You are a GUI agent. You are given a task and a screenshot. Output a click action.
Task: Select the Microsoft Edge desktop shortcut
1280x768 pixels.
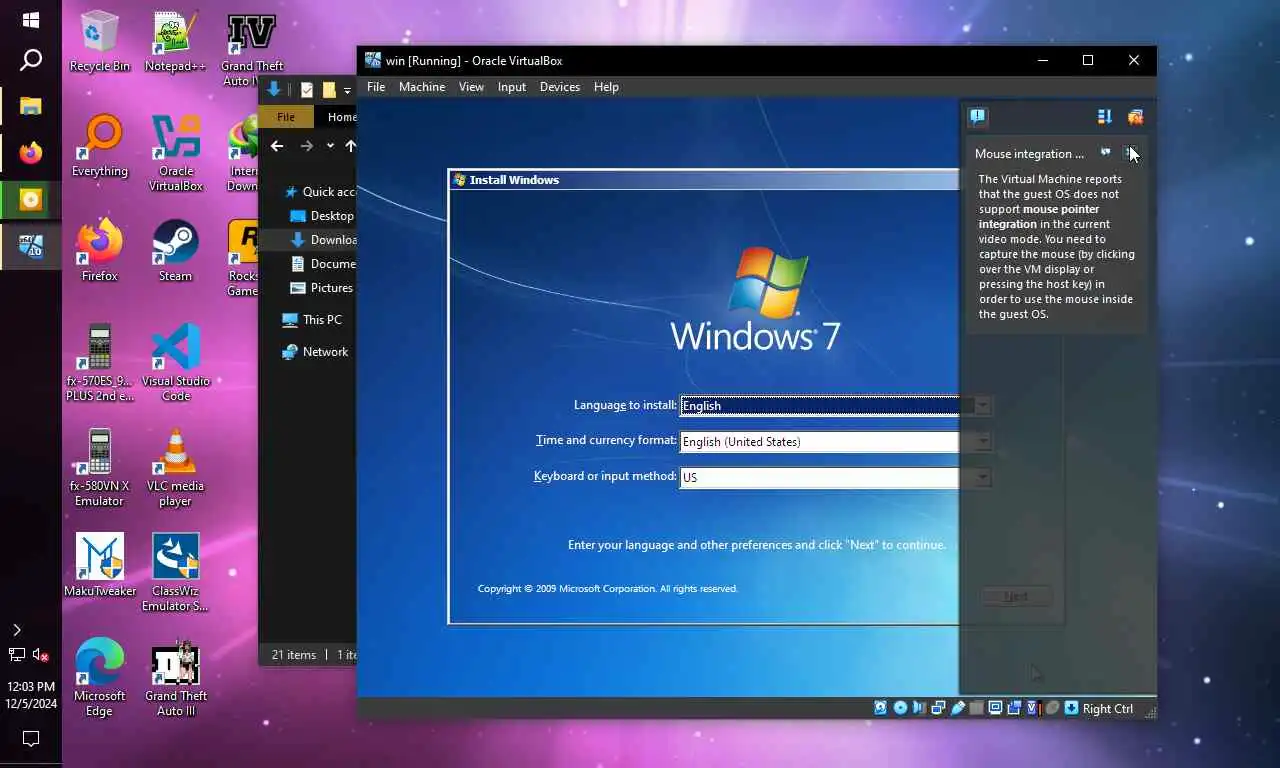click(x=100, y=678)
